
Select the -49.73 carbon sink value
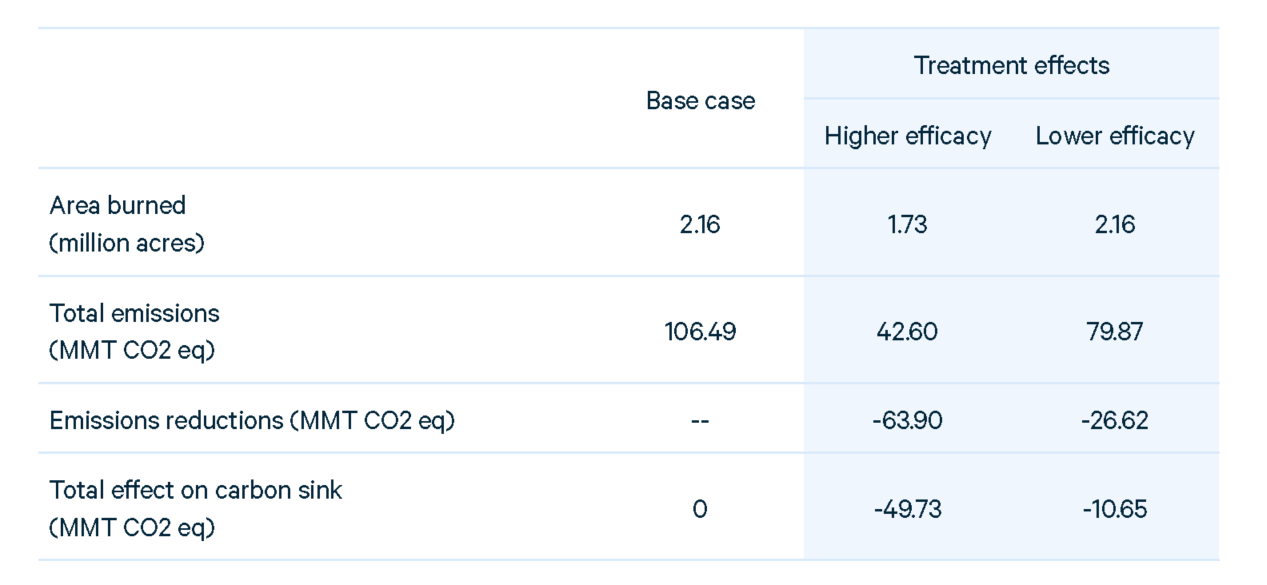(x=907, y=510)
